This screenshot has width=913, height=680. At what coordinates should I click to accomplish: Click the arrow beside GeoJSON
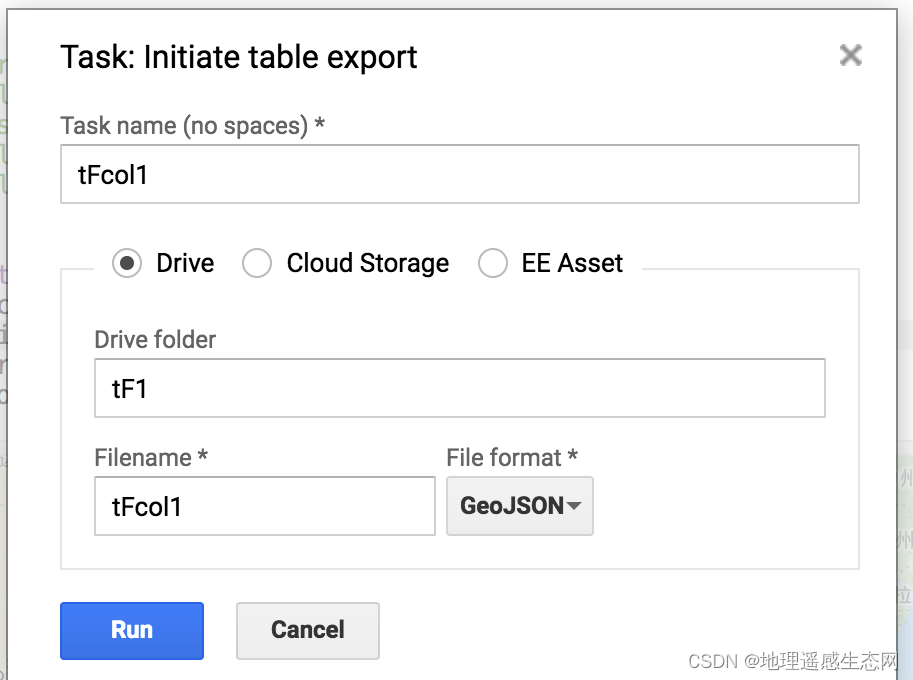(574, 506)
